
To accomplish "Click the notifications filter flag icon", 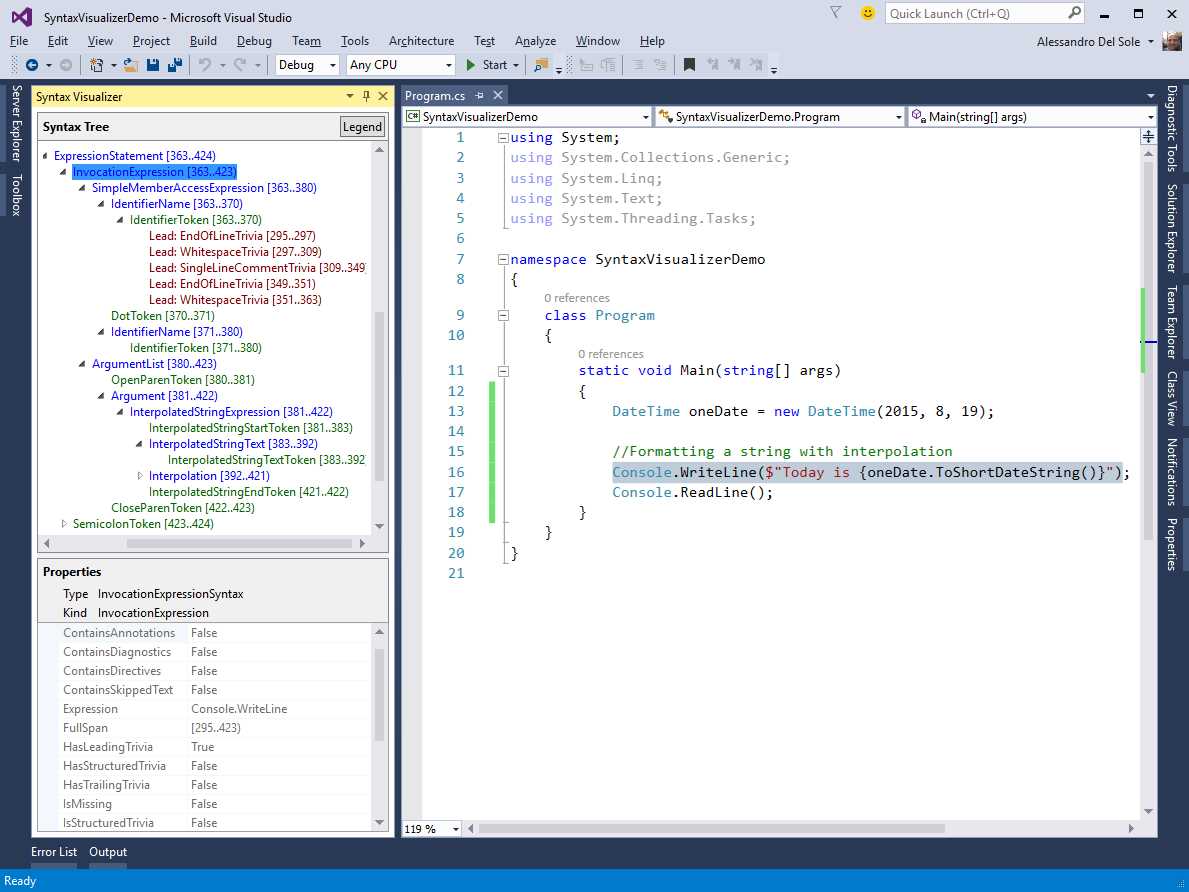I will click(x=836, y=13).
